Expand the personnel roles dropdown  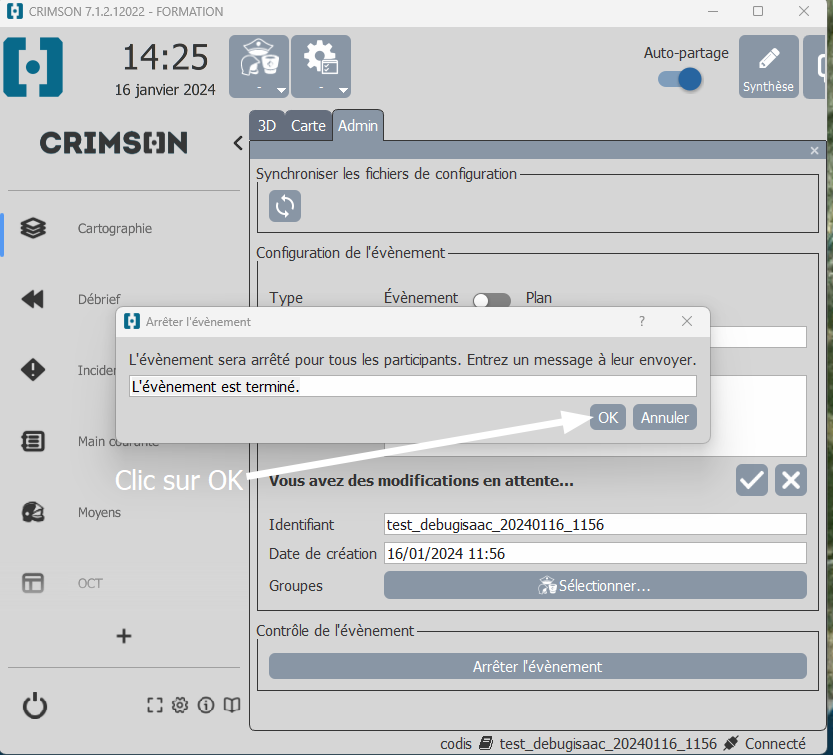tap(259, 67)
